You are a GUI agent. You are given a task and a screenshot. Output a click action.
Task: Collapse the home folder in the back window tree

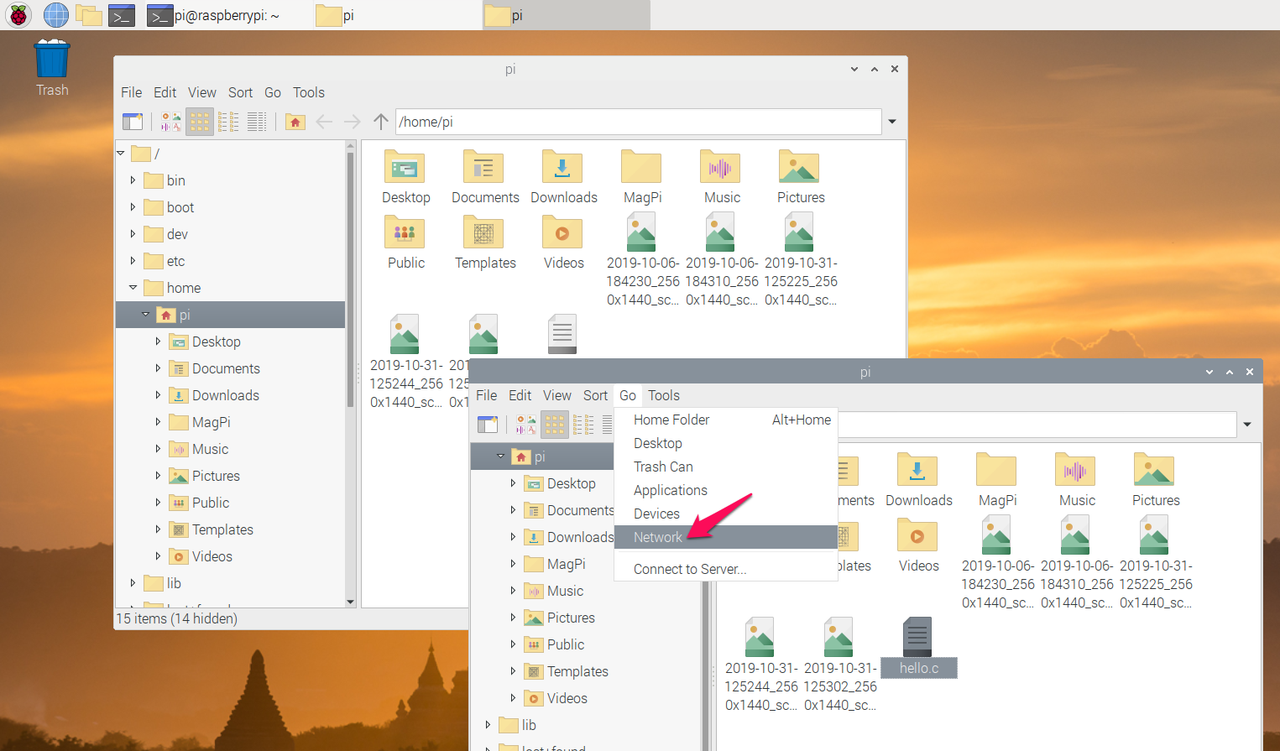coord(133,288)
